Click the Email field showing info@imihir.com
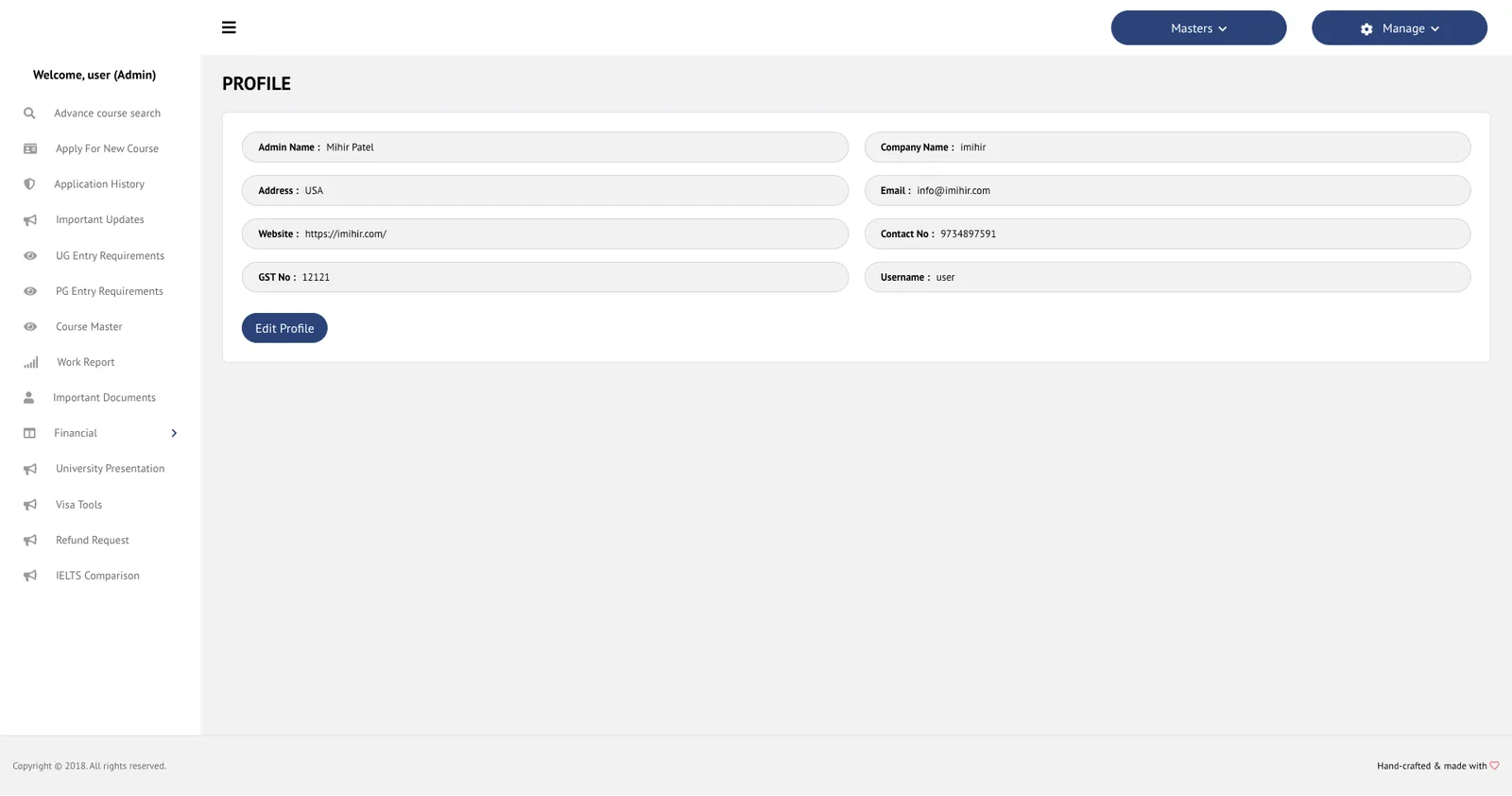1512x796 pixels. pyautogui.click(x=1167, y=191)
